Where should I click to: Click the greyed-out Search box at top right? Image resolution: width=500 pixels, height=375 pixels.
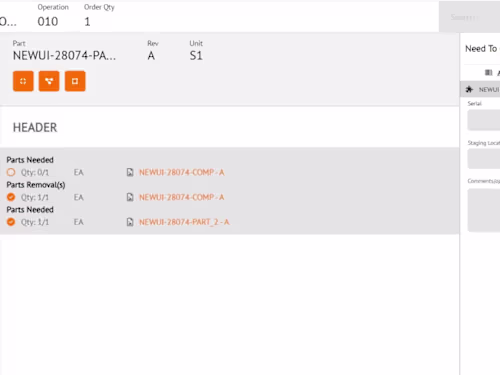point(469,17)
